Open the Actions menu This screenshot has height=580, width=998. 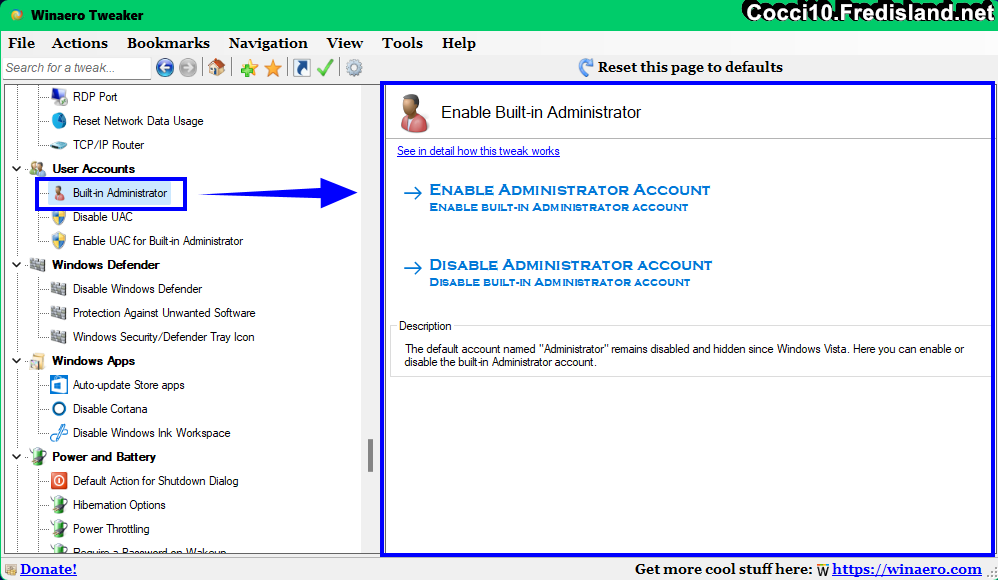click(x=80, y=43)
